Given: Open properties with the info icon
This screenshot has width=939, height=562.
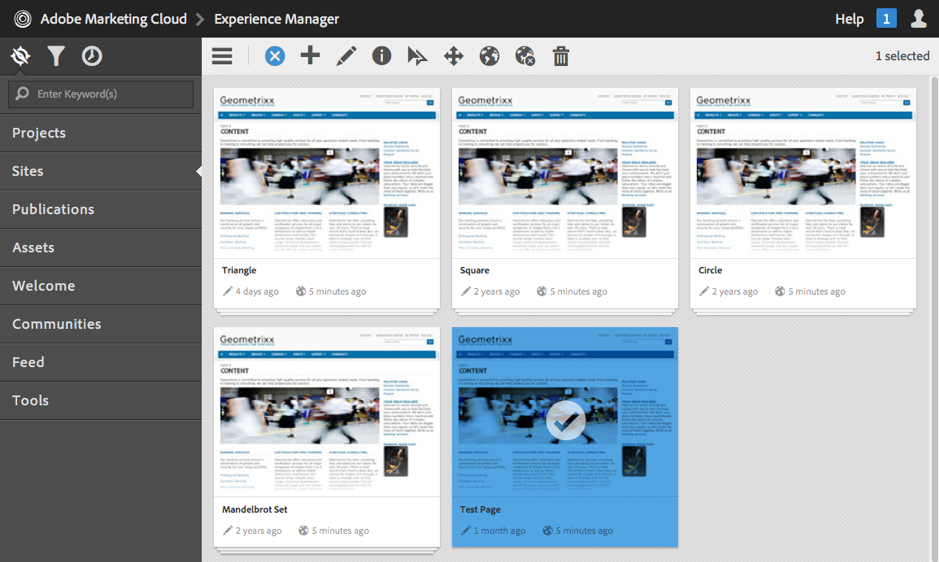Looking at the screenshot, I should pos(382,56).
